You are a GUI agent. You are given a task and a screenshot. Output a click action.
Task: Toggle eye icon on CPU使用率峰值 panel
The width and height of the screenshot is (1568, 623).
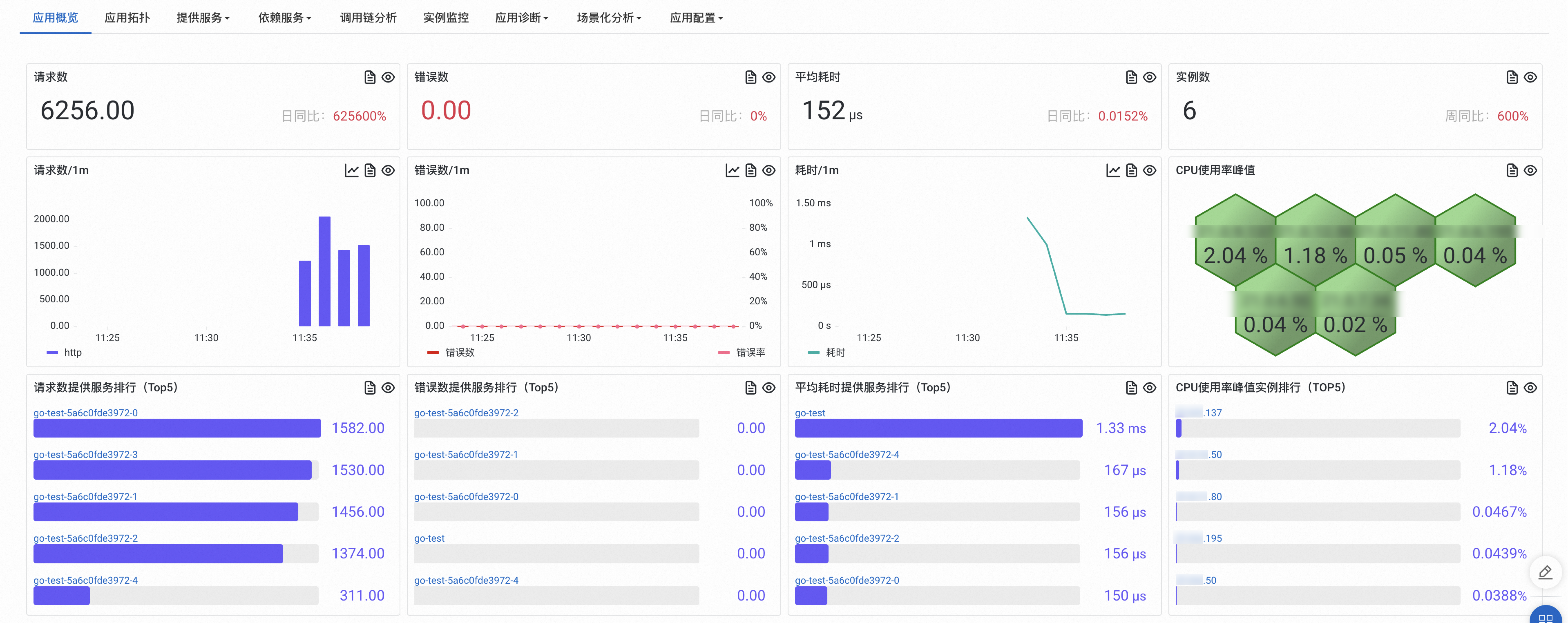[x=1530, y=170]
